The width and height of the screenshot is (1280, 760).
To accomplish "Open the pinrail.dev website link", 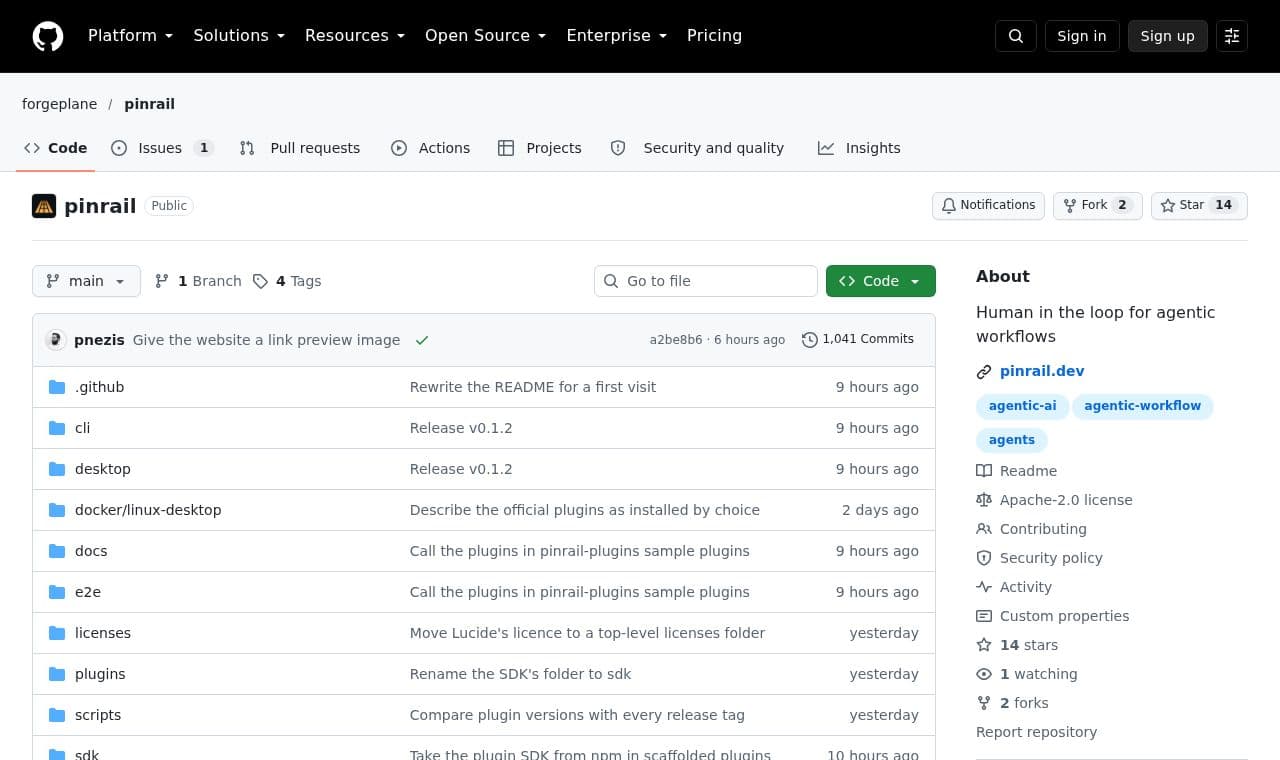I will pos(1042,371).
